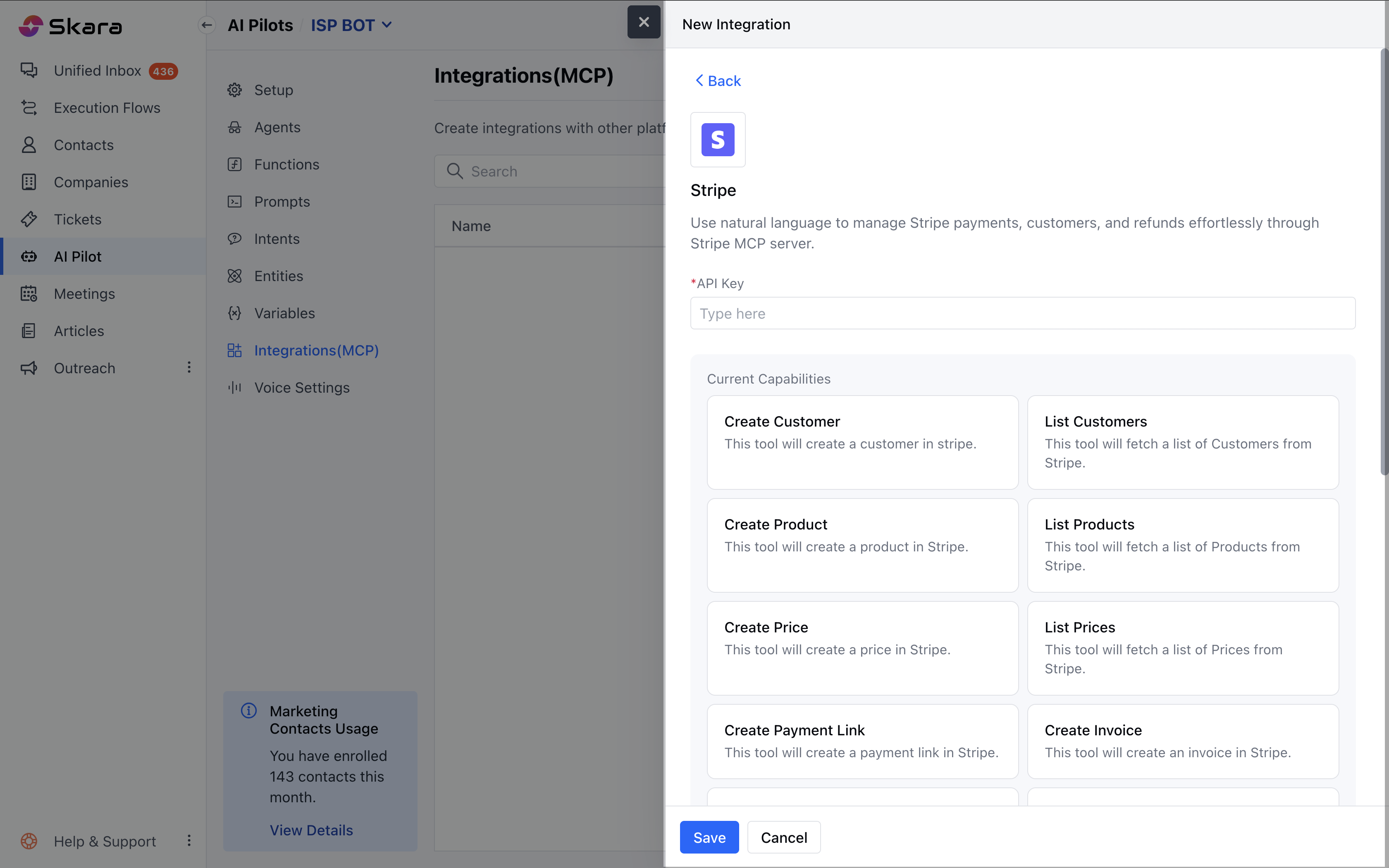
Task: Click the Unified Inbox sidebar icon
Action: click(x=29, y=70)
